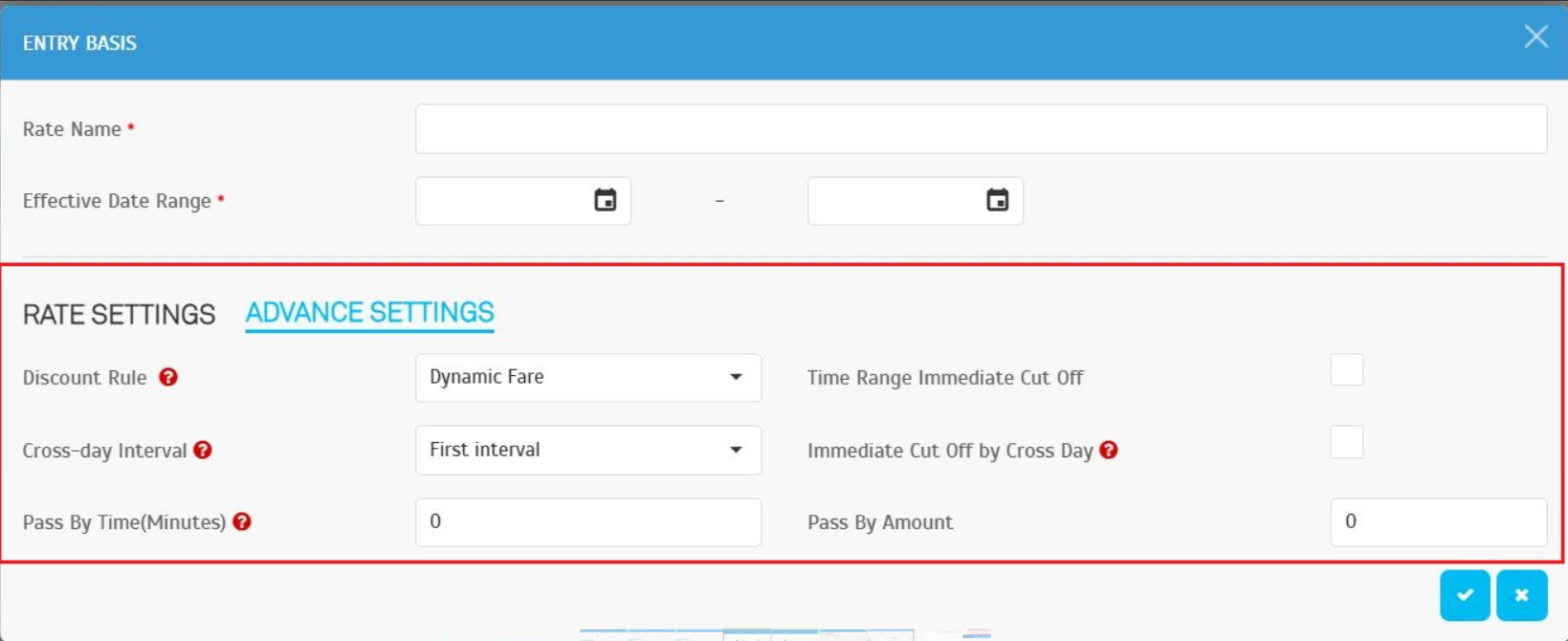Click the Cross-day Interval help icon
The image size is (1568, 641).
(x=203, y=450)
